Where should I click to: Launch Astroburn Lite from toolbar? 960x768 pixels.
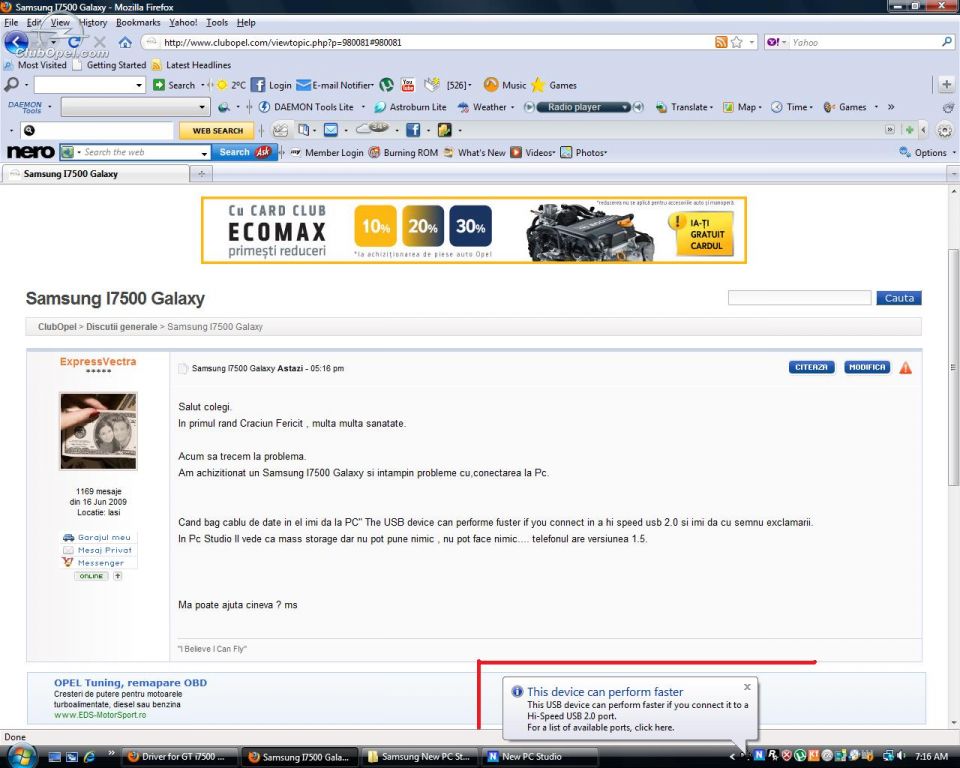(410, 107)
